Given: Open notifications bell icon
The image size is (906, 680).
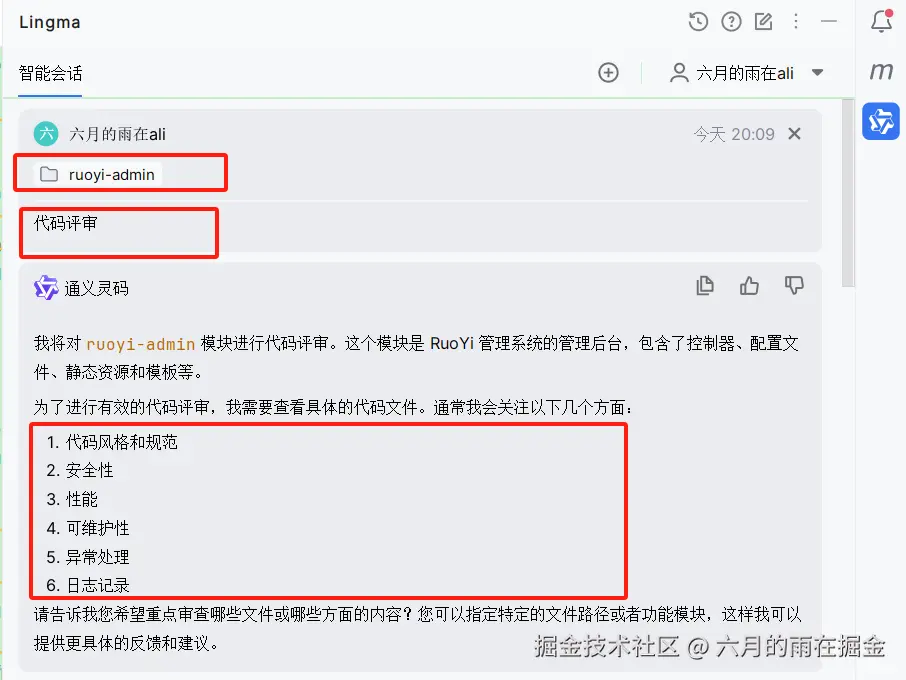Looking at the screenshot, I should 881,21.
